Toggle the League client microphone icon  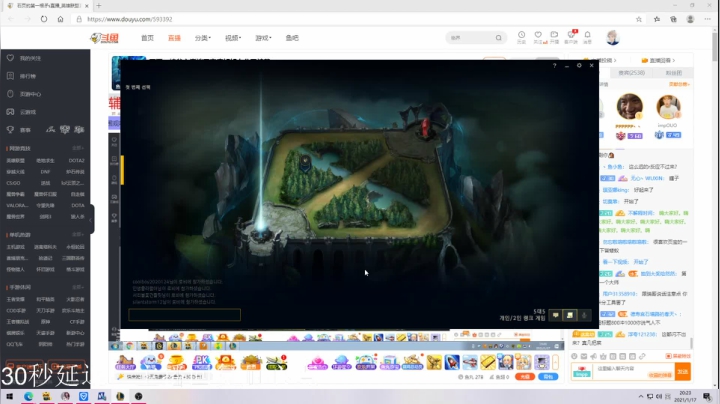(584, 315)
